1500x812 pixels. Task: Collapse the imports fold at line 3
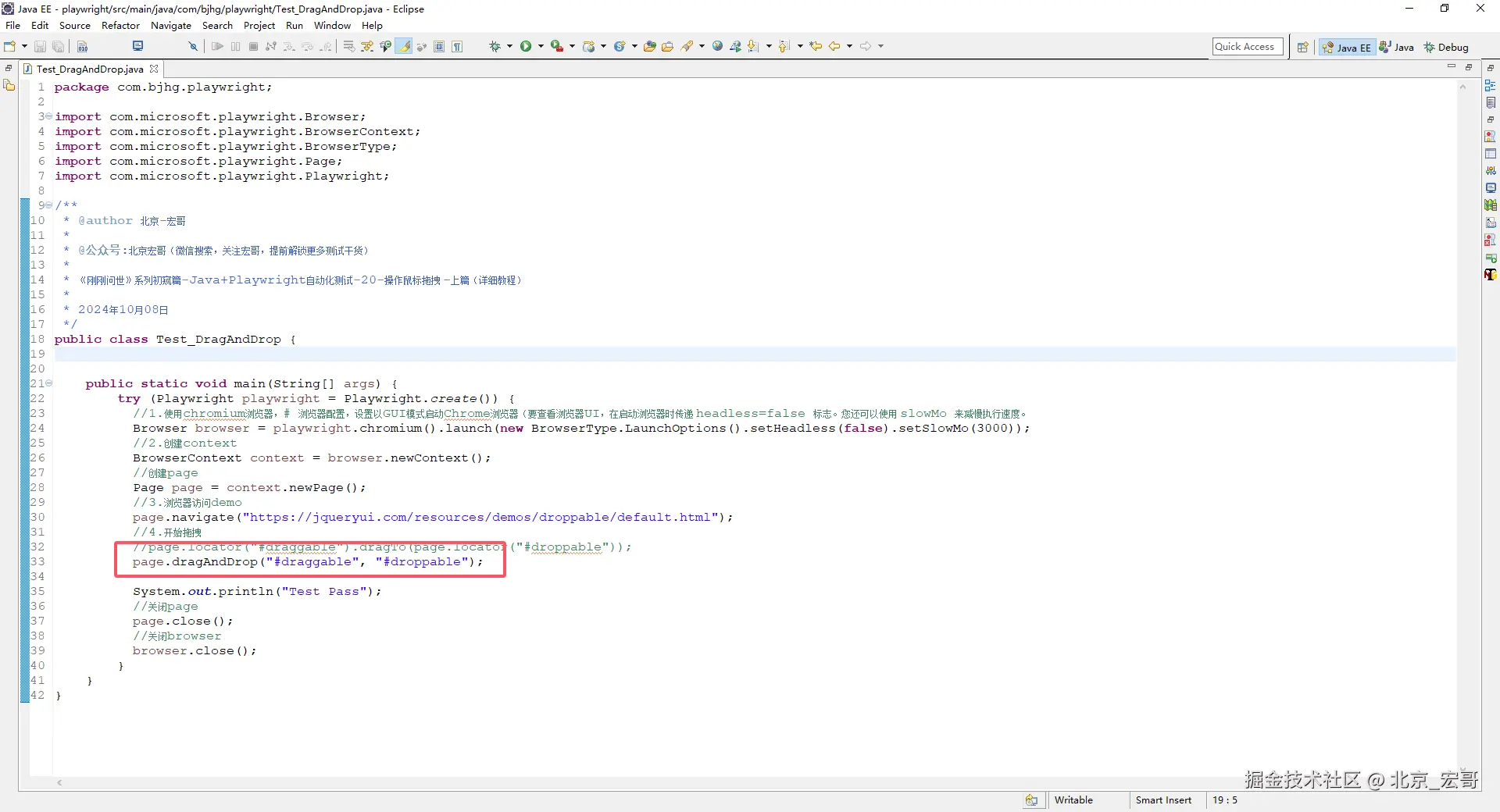pos(48,116)
